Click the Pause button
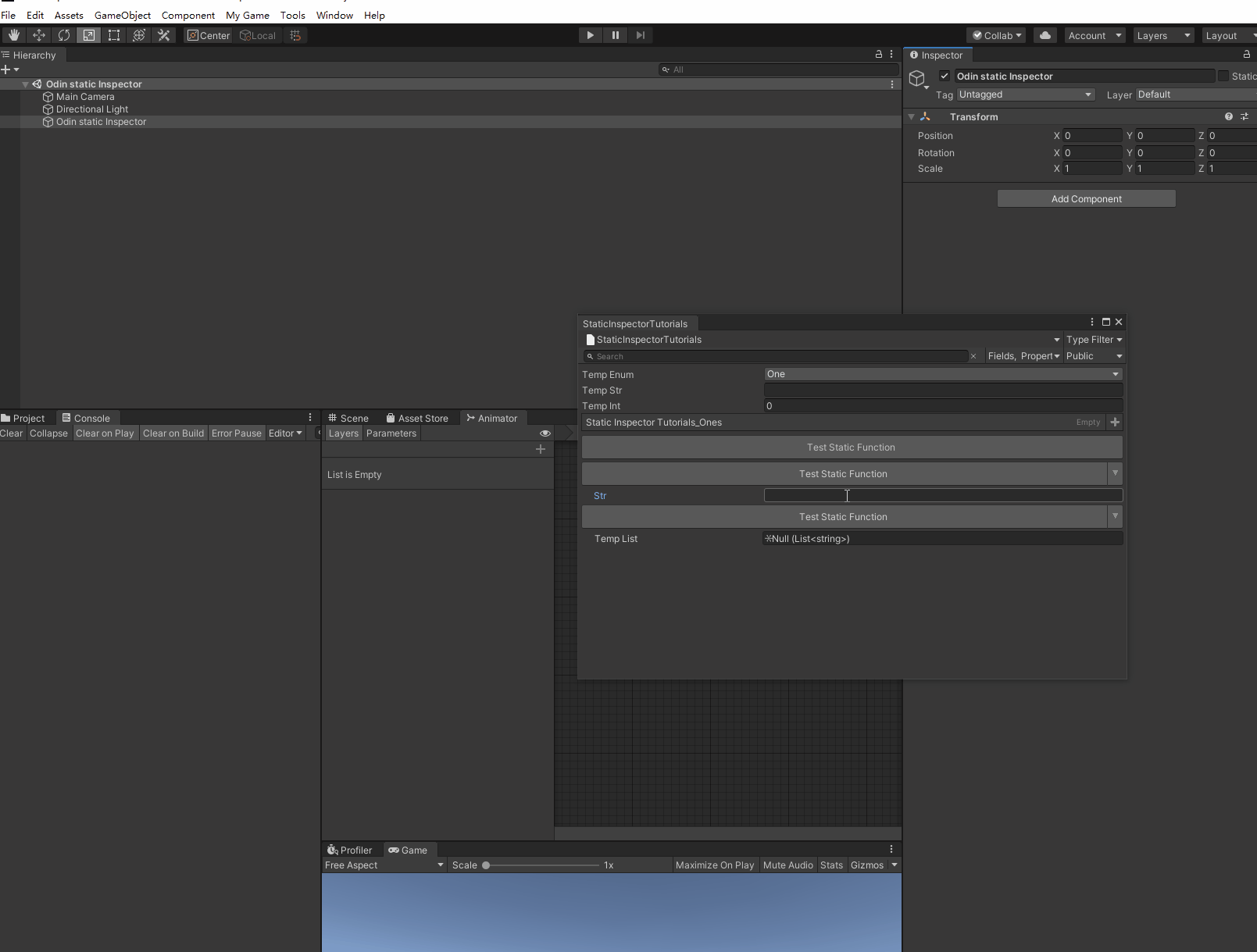Image resolution: width=1257 pixels, height=952 pixels. tap(616, 35)
